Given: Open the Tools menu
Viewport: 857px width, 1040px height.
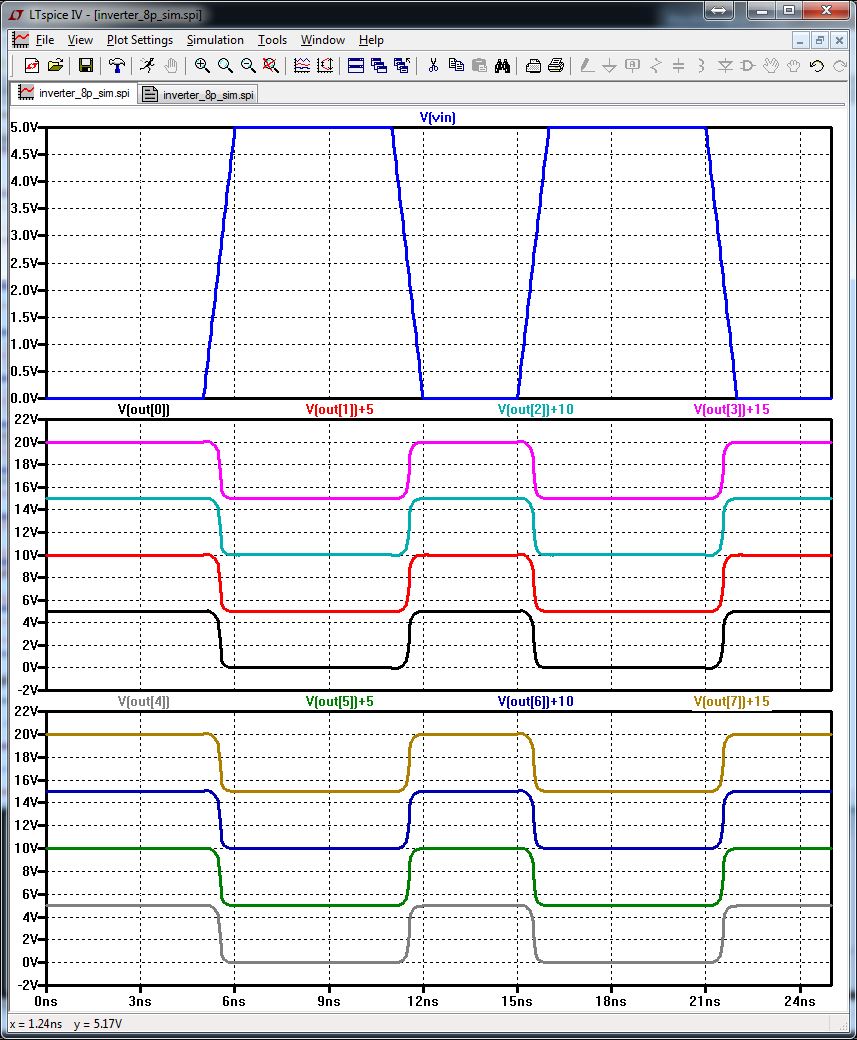Looking at the screenshot, I should 272,40.
